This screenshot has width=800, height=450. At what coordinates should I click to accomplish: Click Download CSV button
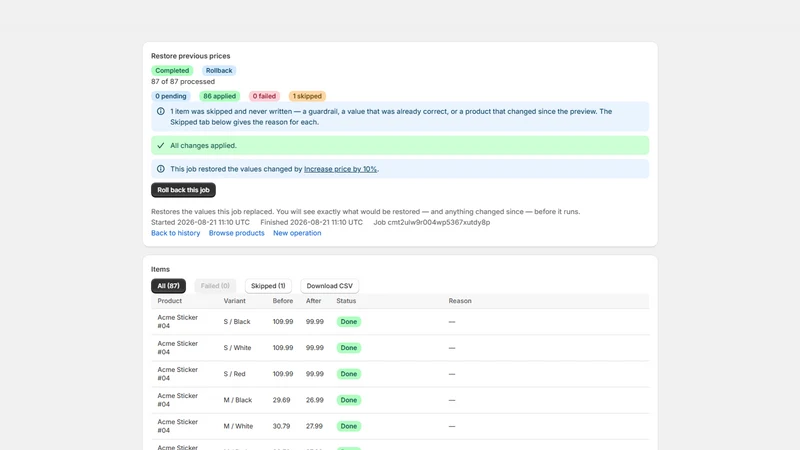pyautogui.click(x=330, y=286)
